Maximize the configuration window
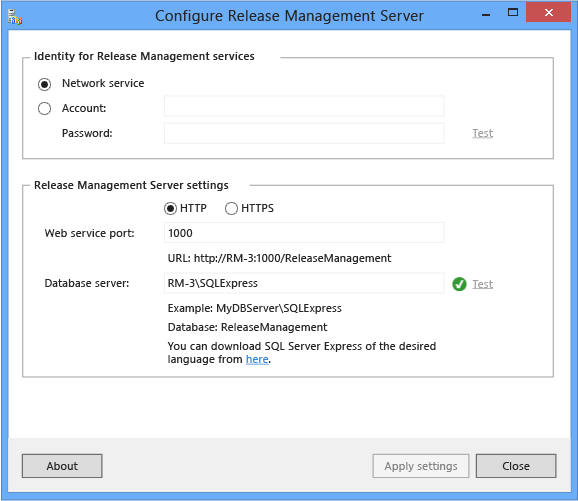This screenshot has height=501, width=578. [513, 13]
